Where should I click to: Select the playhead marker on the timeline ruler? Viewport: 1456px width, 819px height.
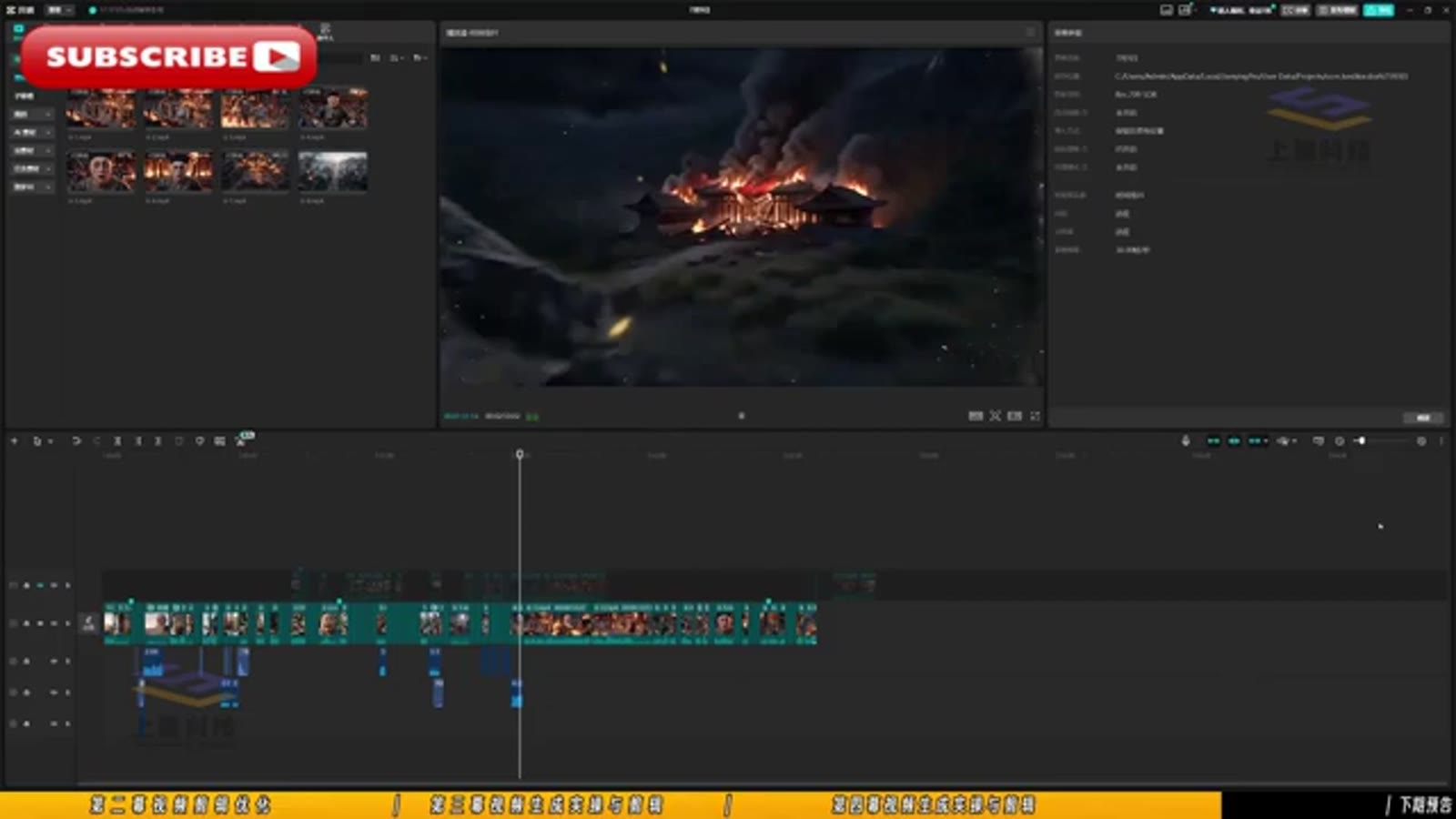(x=520, y=453)
